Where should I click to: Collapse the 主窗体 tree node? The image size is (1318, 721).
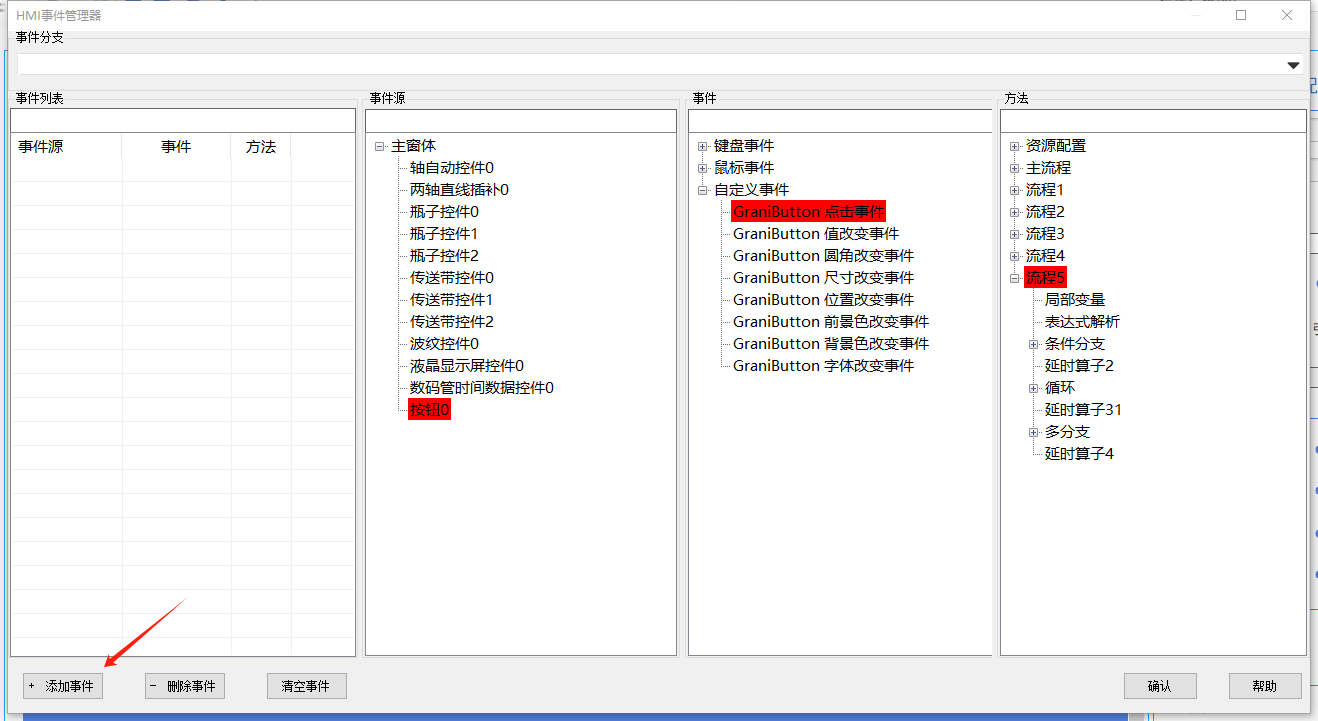pos(380,146)
